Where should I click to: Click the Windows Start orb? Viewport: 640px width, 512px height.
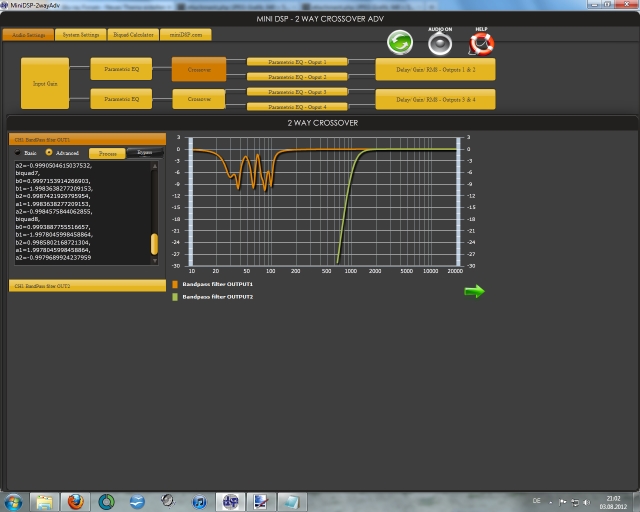(13, 502)
